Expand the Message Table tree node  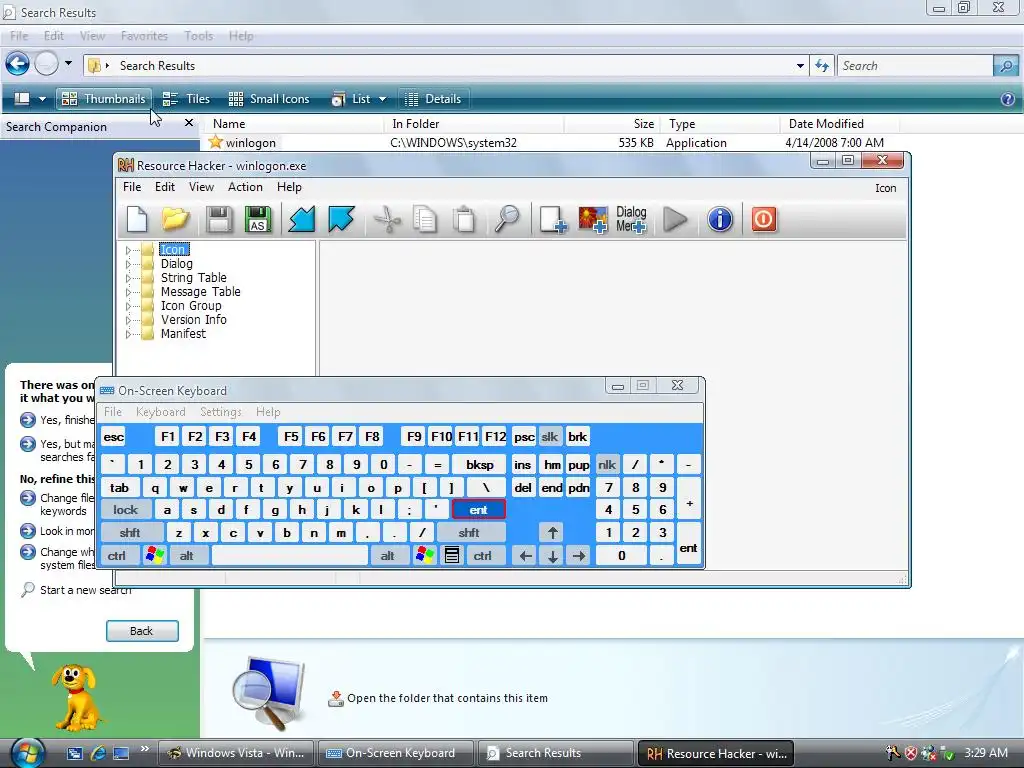tap(128, 292)
